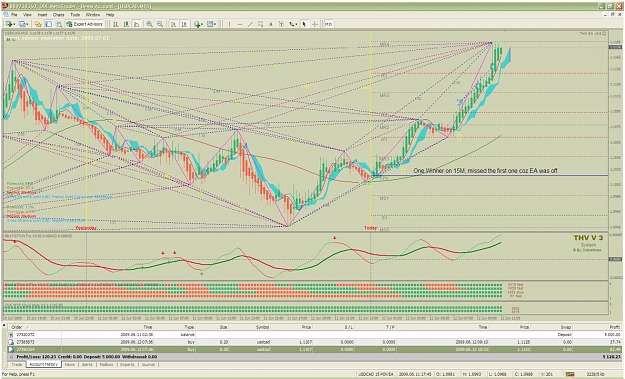Image resolution: width=625 pixels, height=379 pixels.
Task: Click the red 'Today' chart label
Action: pyautogui.click(x=370, y=228)
